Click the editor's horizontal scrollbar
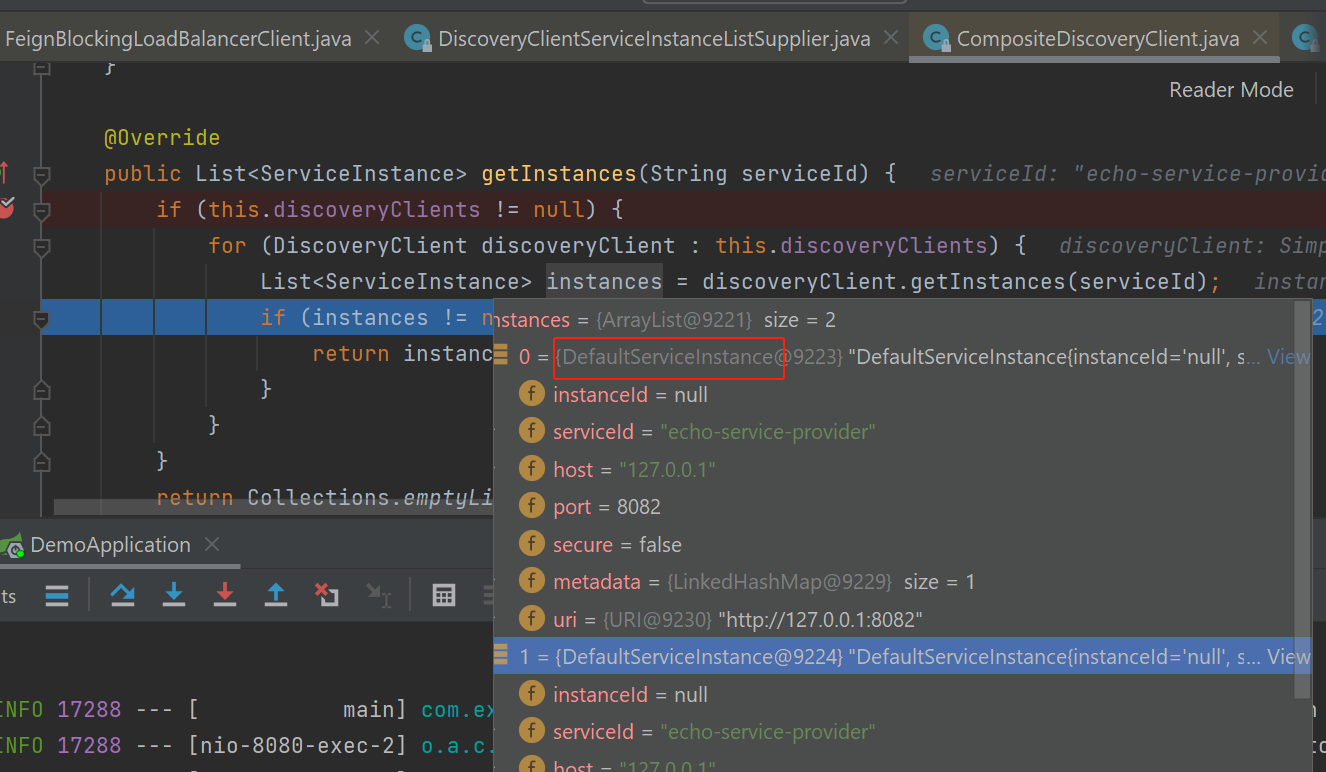1326x772 pixels. pos(274,508)
